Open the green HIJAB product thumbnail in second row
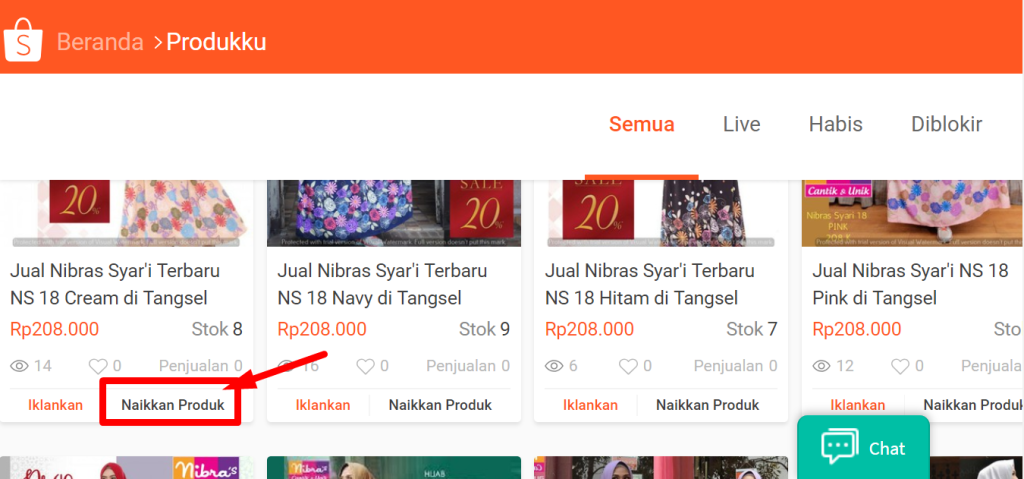The width and height of the screenshot is (1024, 479). [394, 468]
